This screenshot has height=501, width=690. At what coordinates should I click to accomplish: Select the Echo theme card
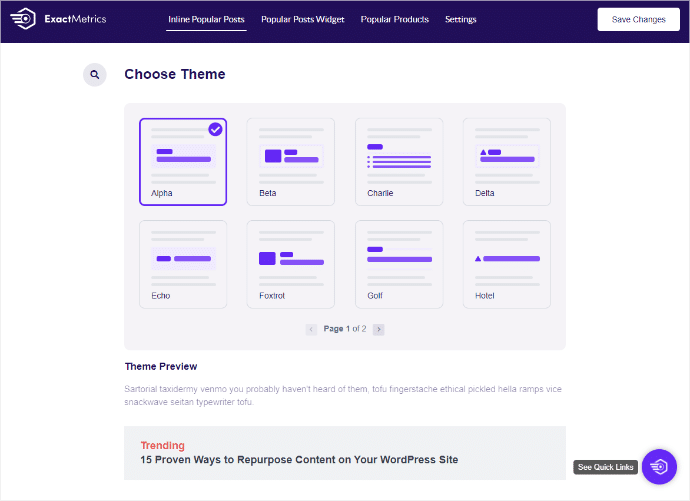point(183,264)
